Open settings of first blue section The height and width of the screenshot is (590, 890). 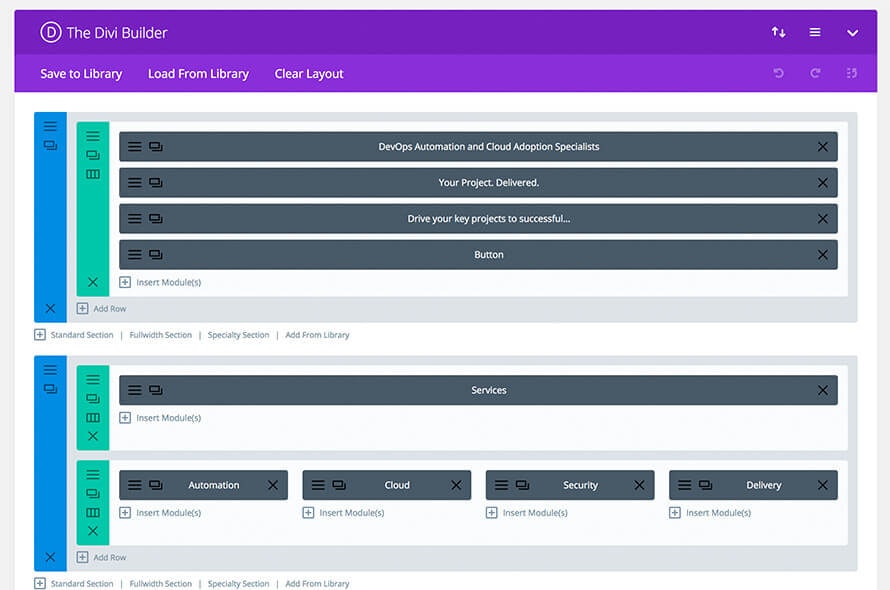pyautogui.click(x=50, y=126)
